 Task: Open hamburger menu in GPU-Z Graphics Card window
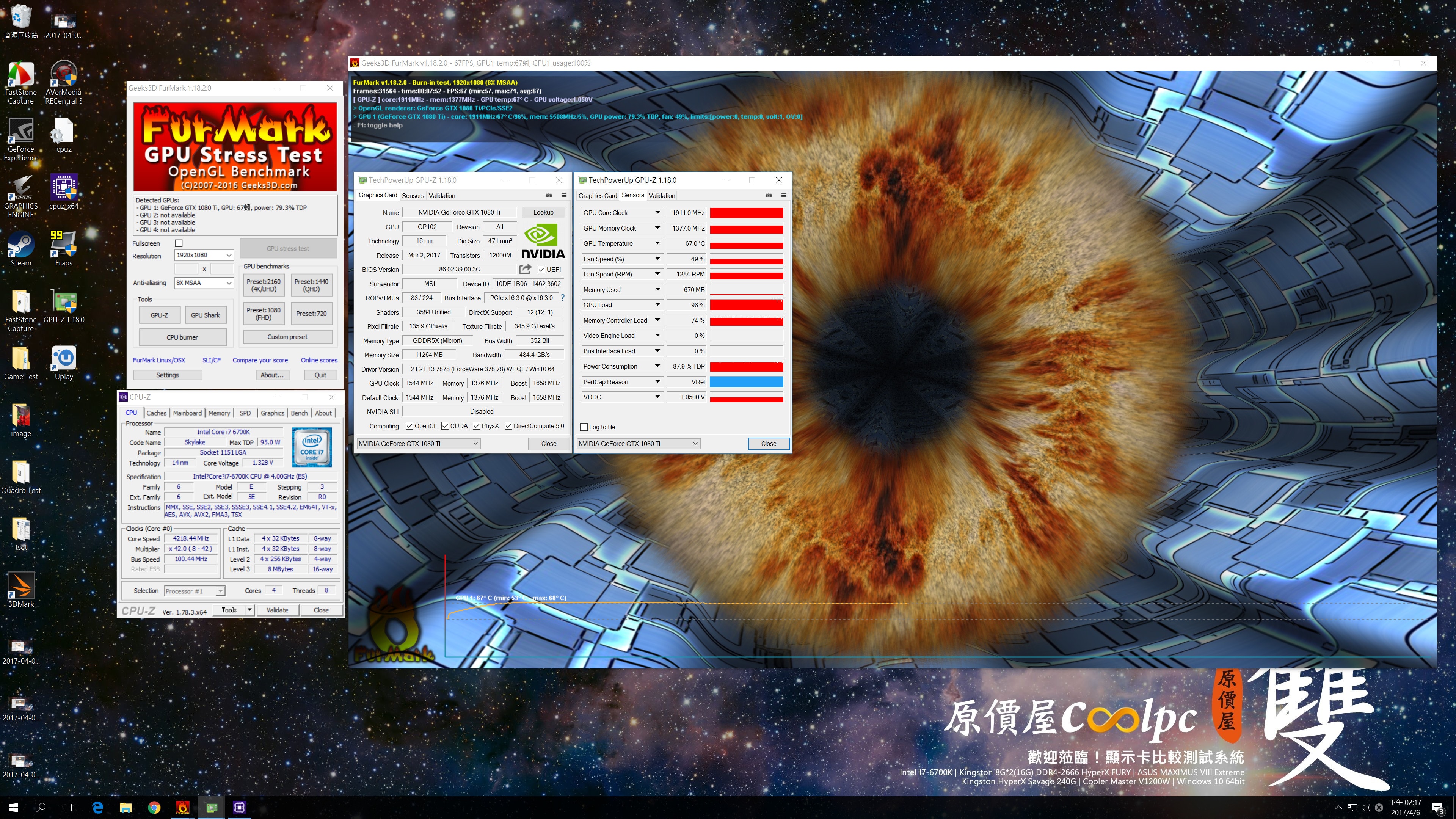click(x=563, y=196)
